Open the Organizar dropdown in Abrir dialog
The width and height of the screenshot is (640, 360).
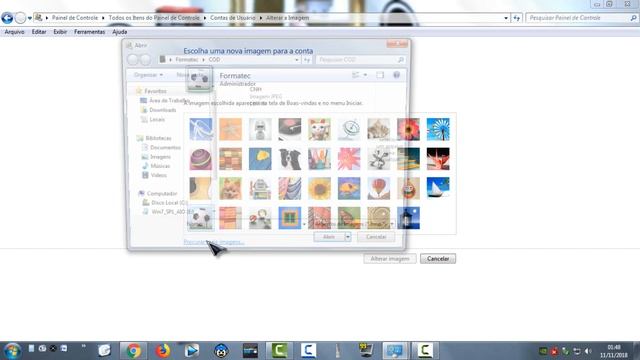tap(148, 75)
